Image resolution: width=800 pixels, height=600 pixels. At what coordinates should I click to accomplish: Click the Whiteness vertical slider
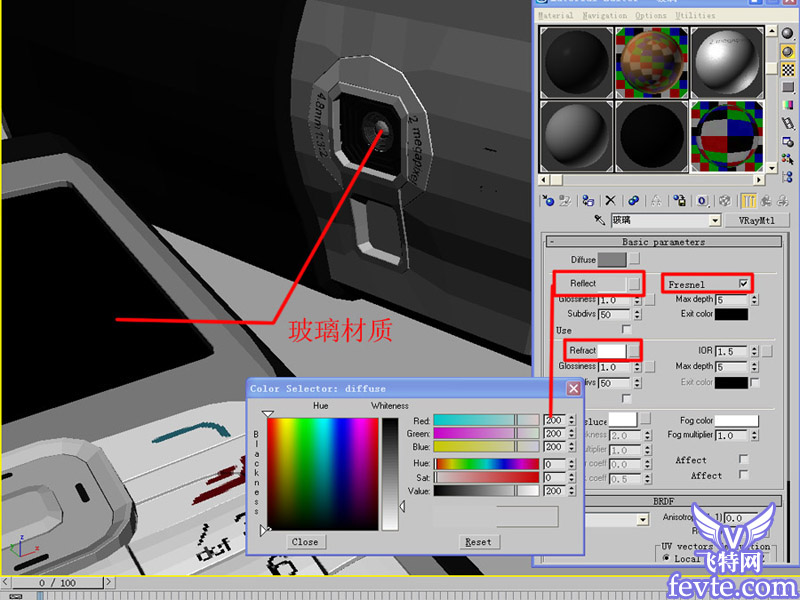pos(390,474)
